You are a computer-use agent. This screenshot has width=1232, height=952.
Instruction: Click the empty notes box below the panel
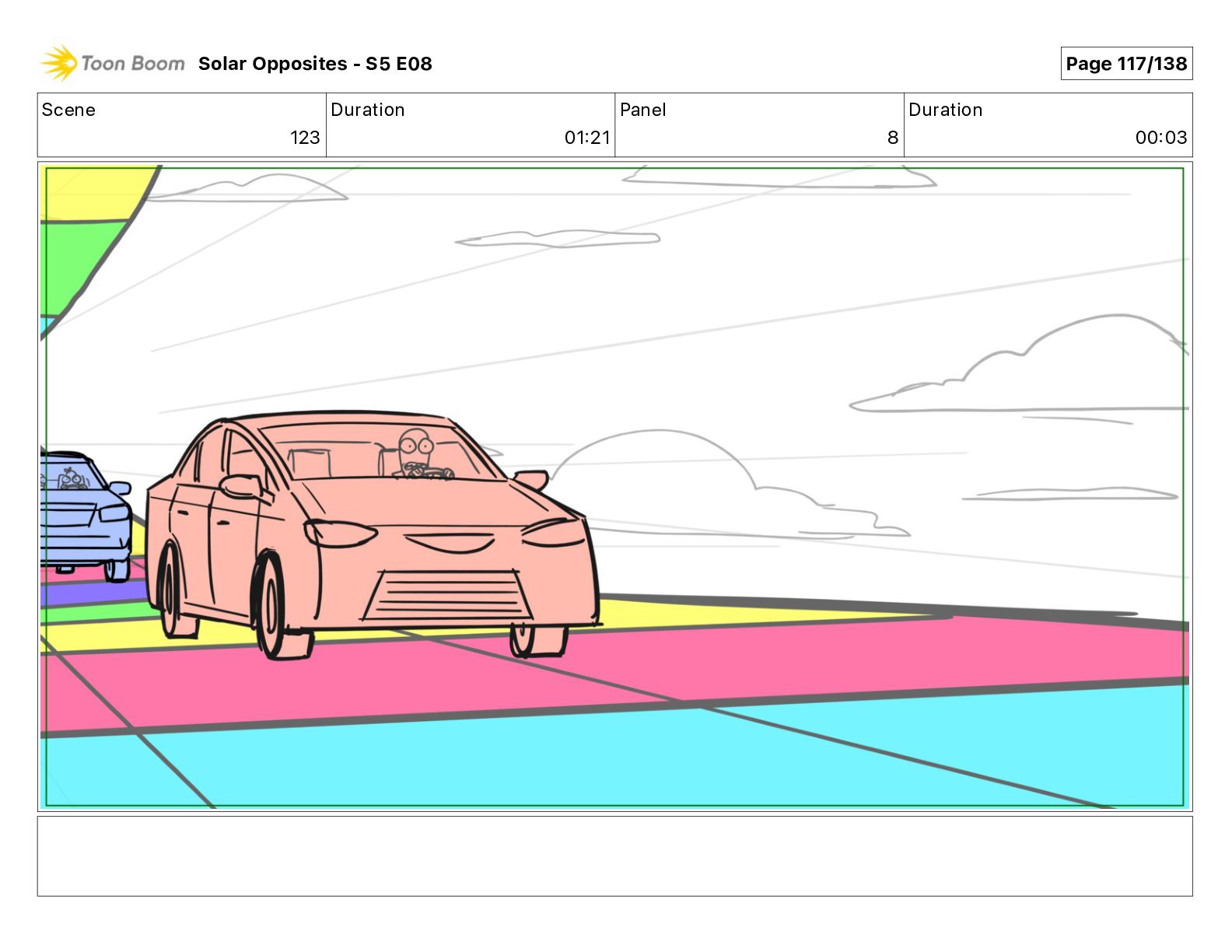coord(614,856)
